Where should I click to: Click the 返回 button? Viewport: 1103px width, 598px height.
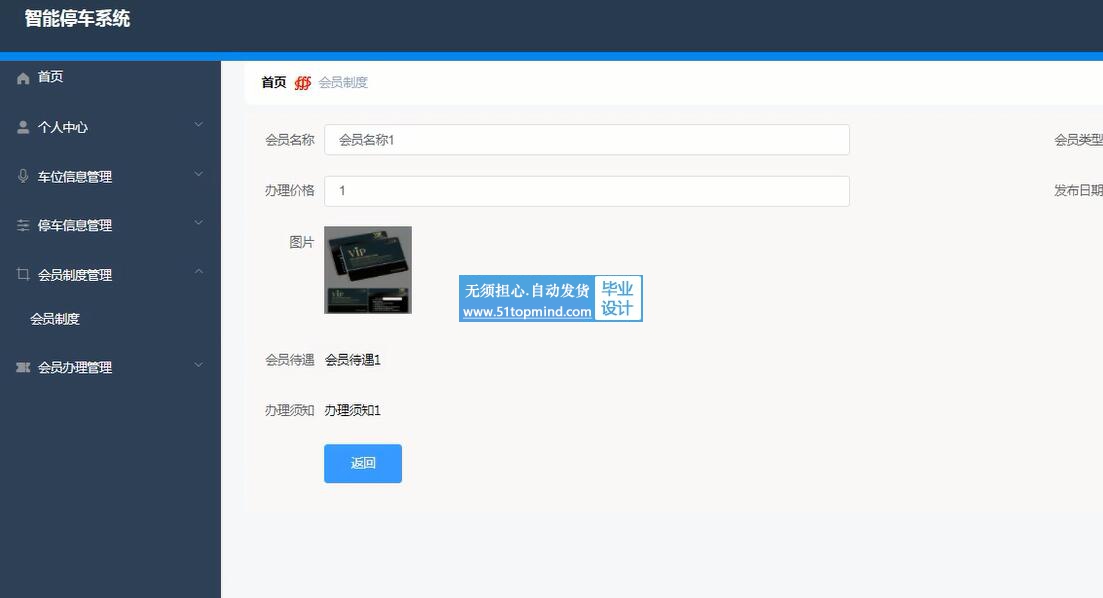(363, 464)
